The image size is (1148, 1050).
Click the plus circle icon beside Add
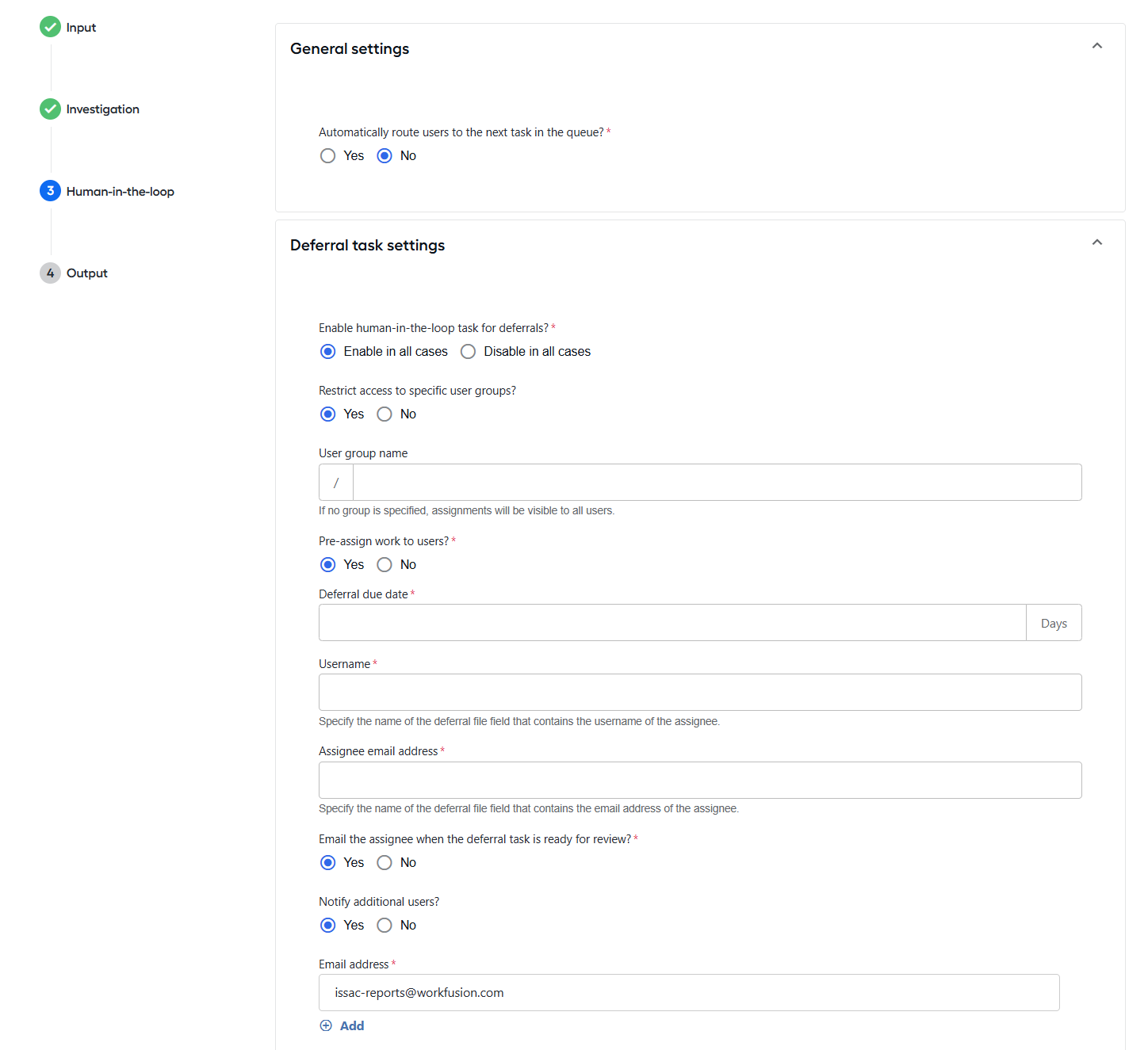coord(326,1025)
